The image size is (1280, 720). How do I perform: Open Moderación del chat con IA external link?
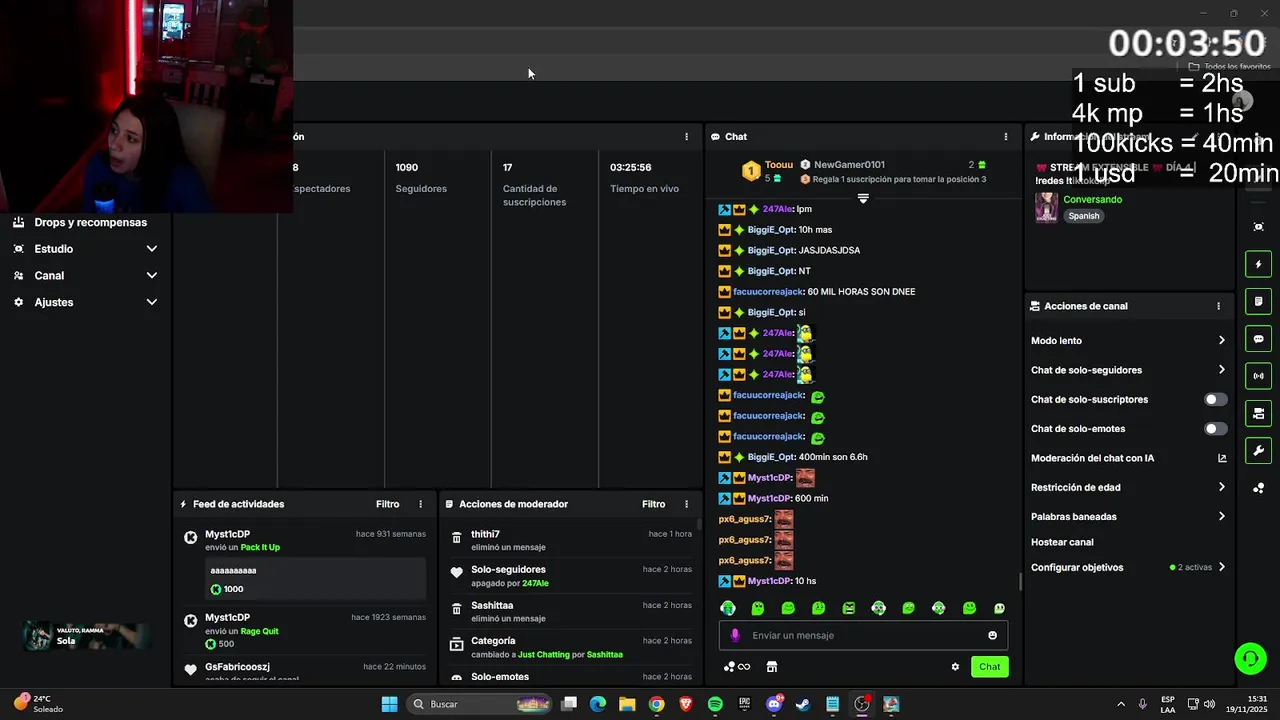(1222, 458)
